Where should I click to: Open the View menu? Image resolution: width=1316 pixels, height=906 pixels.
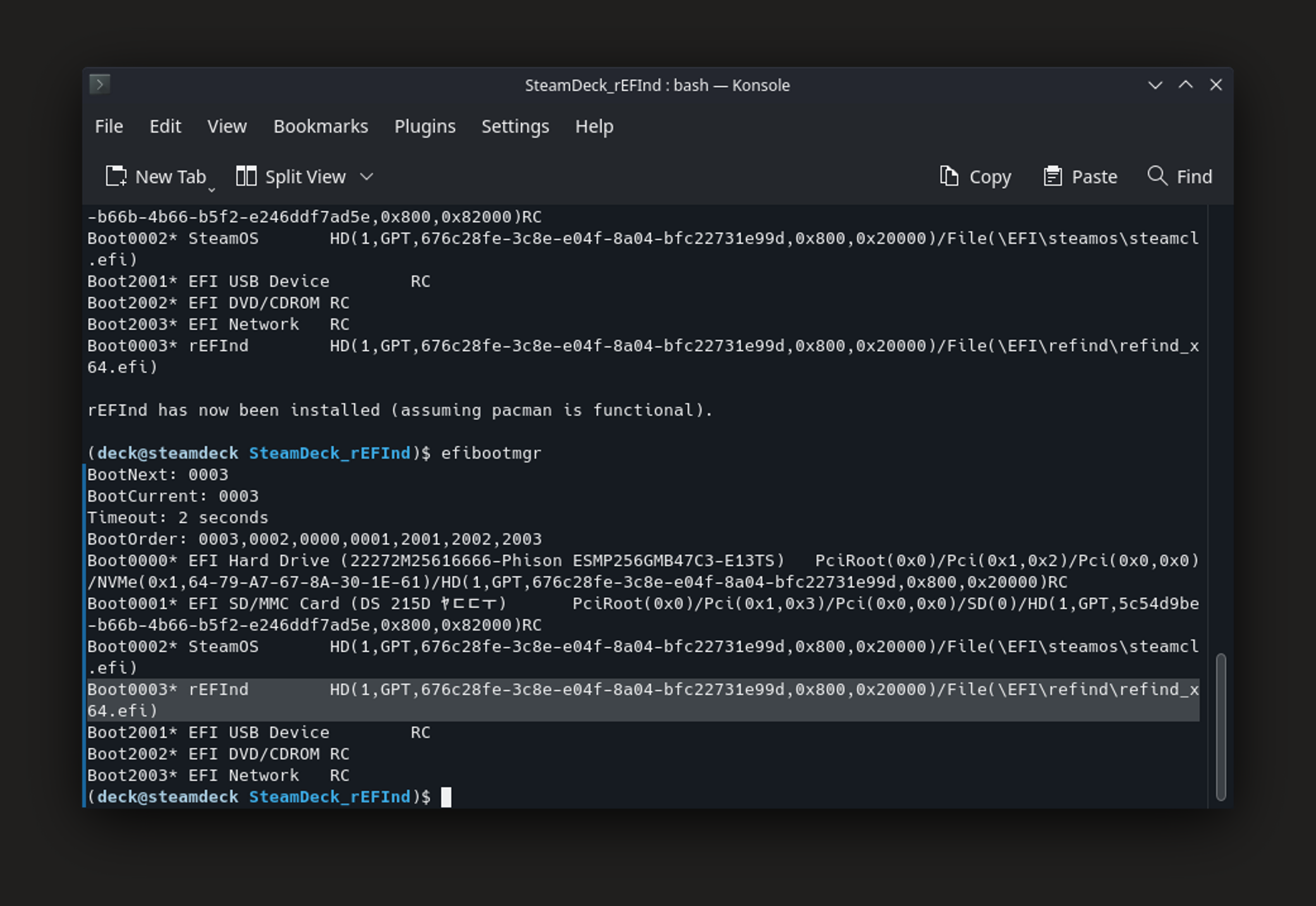point(227,126)
